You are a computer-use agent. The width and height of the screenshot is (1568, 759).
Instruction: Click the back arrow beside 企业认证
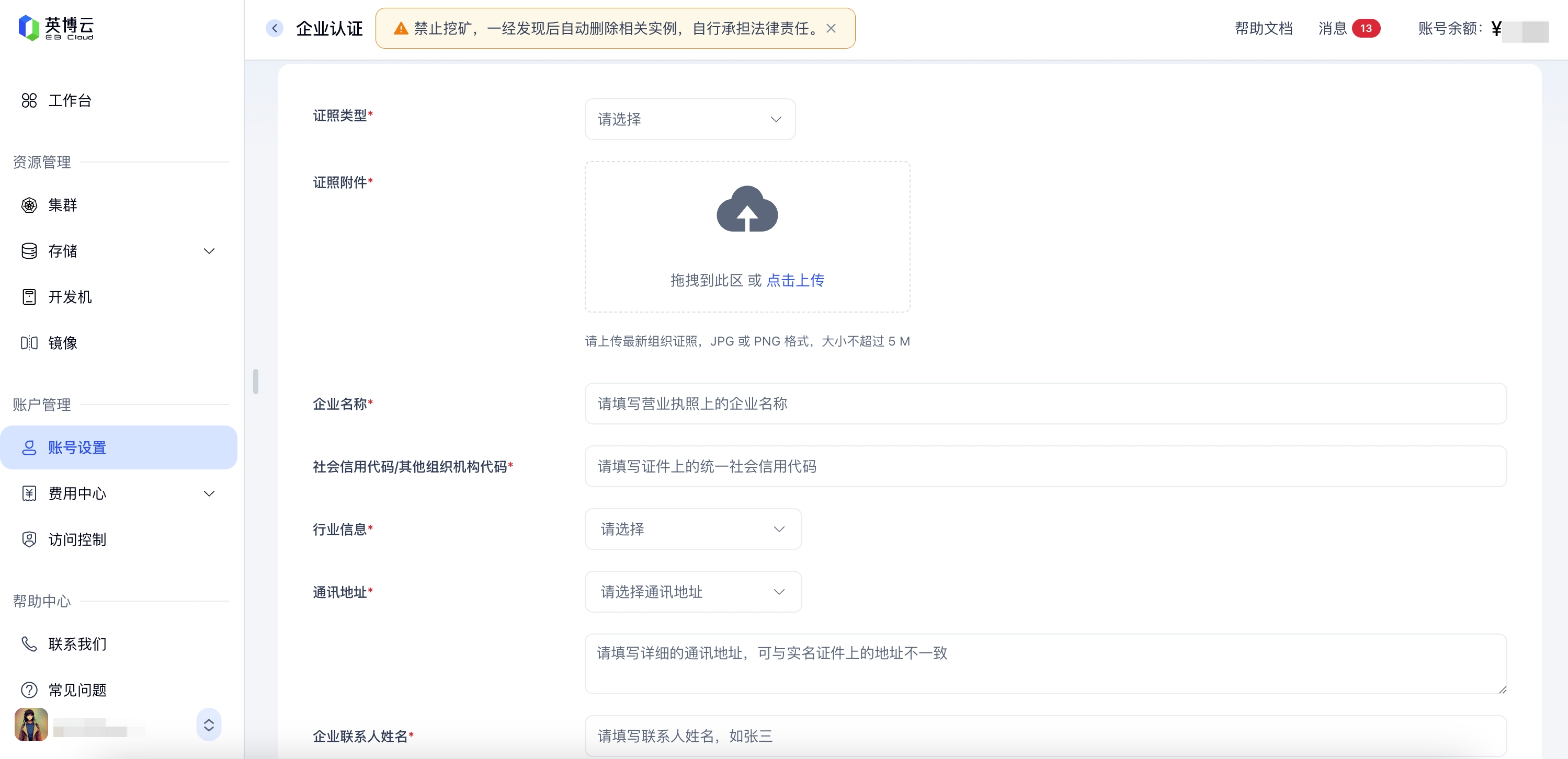(275, 28)
